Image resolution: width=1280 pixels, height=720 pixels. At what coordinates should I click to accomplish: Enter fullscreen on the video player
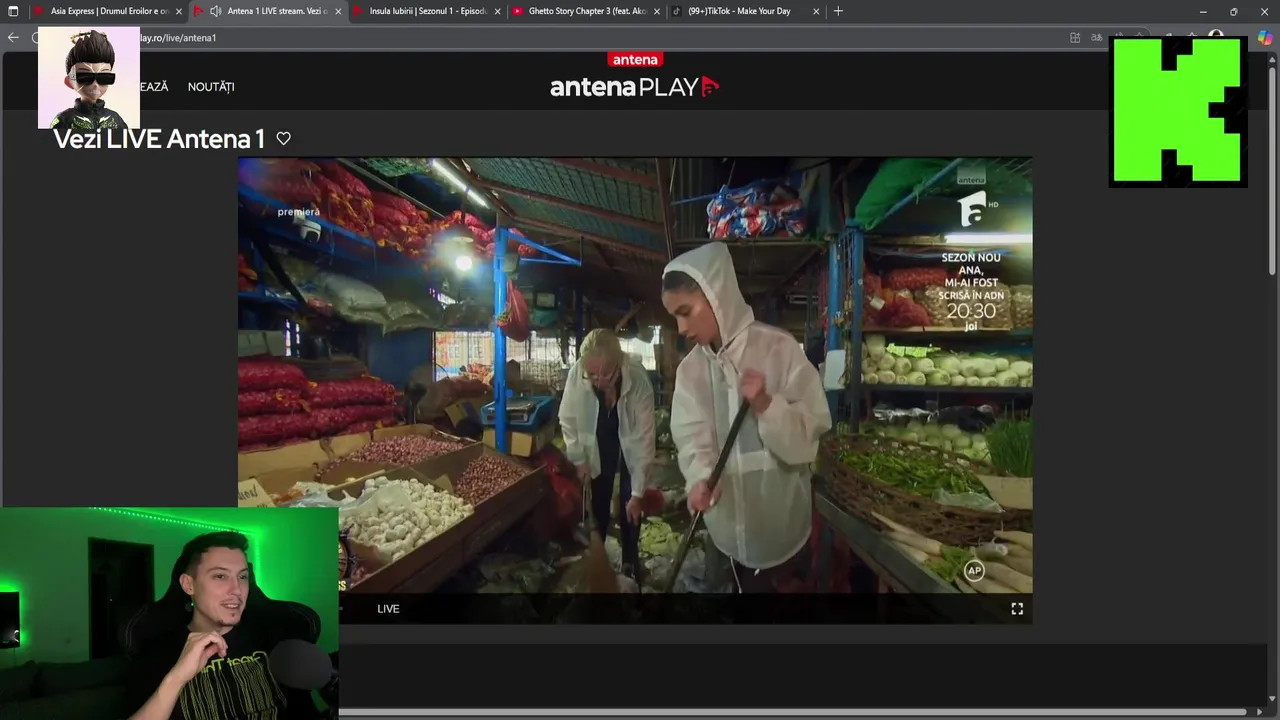pos(1017,608)
